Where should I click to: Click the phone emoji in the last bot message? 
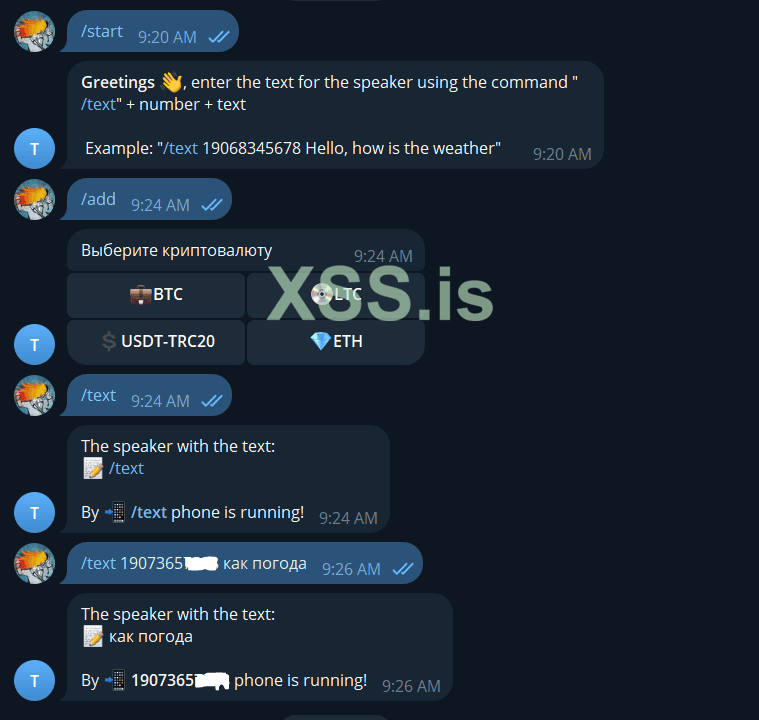[x=116, y=680]
